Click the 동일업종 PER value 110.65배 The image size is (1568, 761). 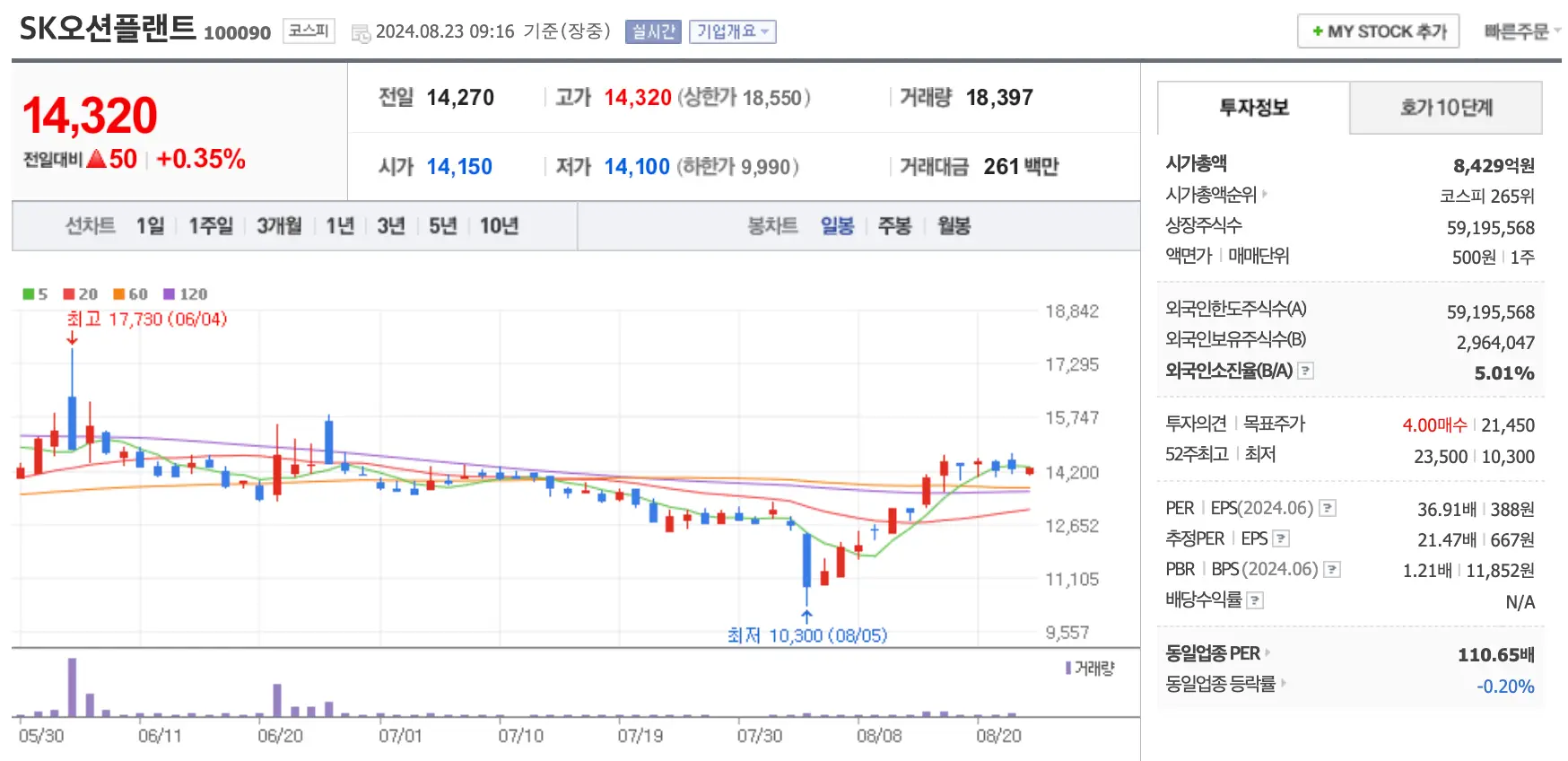pos(1495,654)
